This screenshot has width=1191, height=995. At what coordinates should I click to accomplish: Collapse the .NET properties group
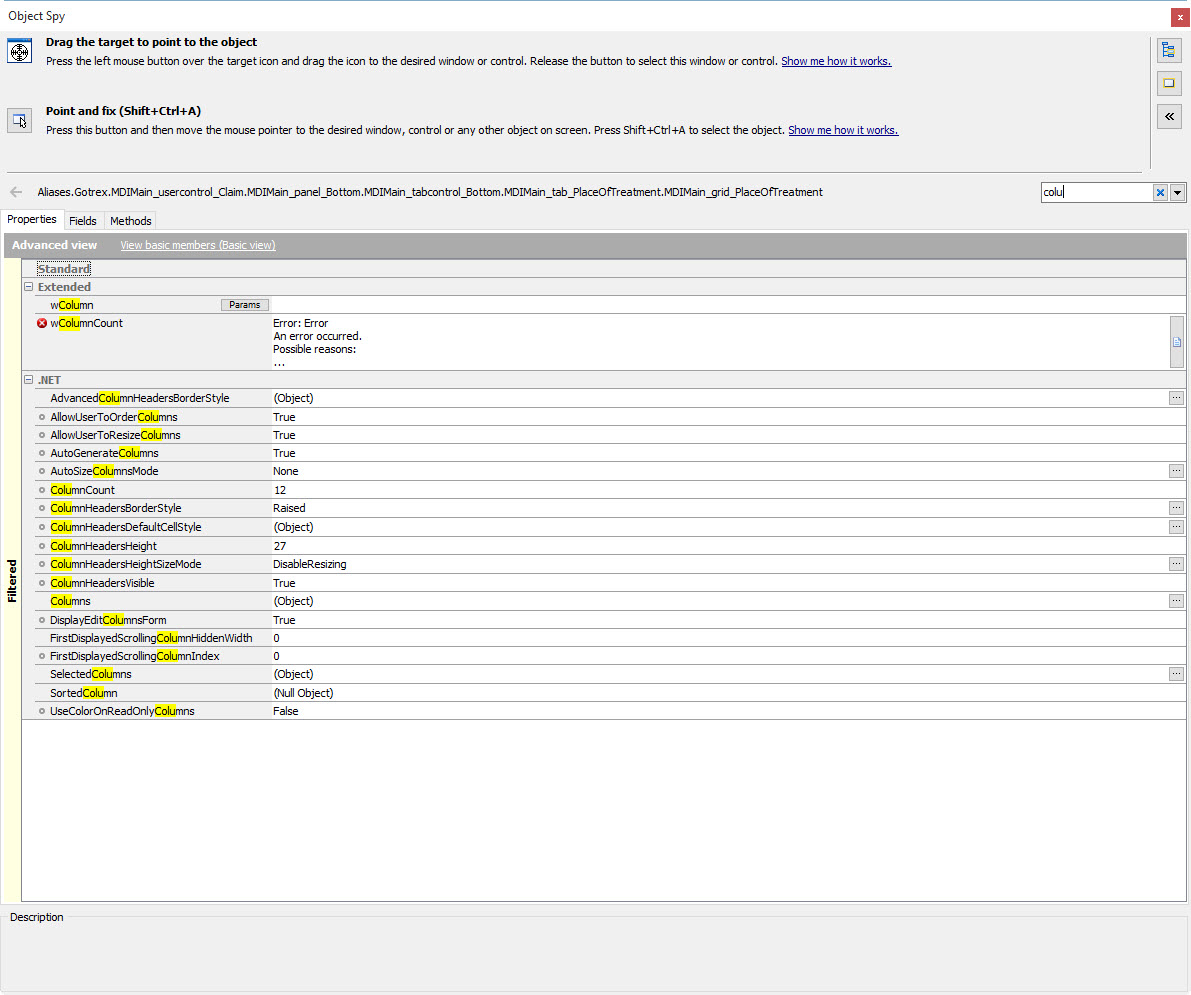point(28,380)
